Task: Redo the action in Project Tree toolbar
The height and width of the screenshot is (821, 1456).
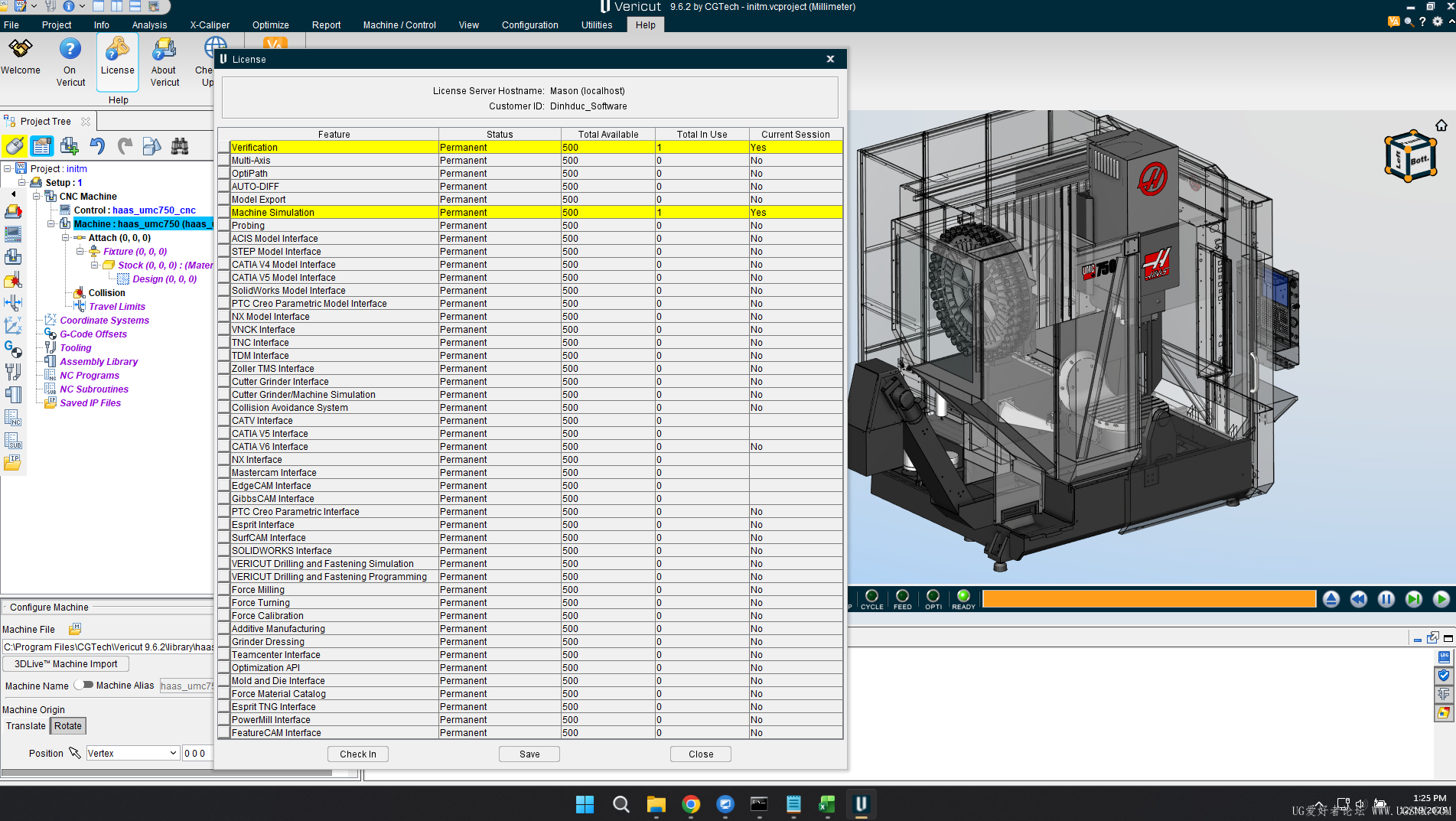Action: pos(125,146)
